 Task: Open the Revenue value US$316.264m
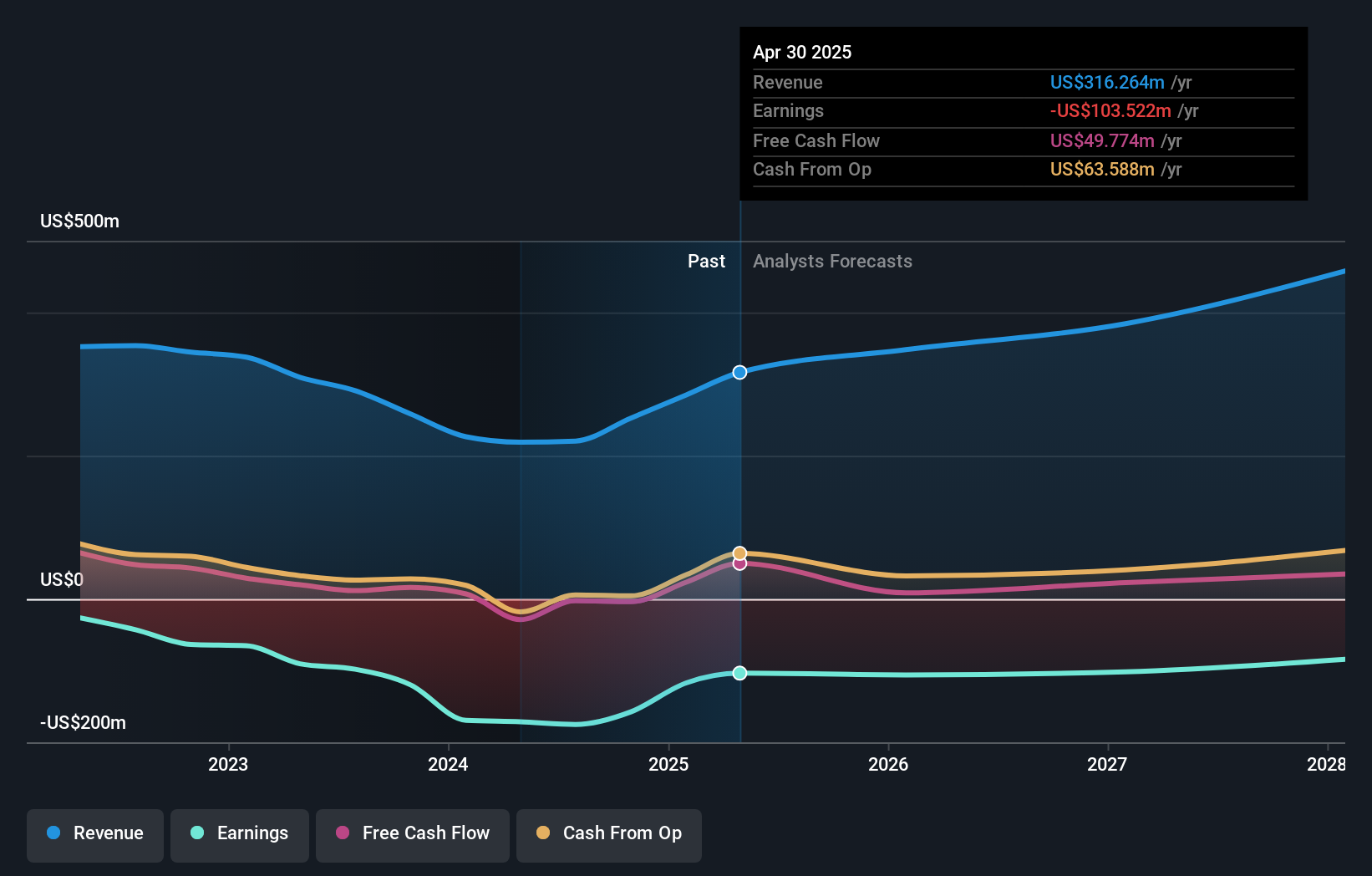(x=1108, y=82)
